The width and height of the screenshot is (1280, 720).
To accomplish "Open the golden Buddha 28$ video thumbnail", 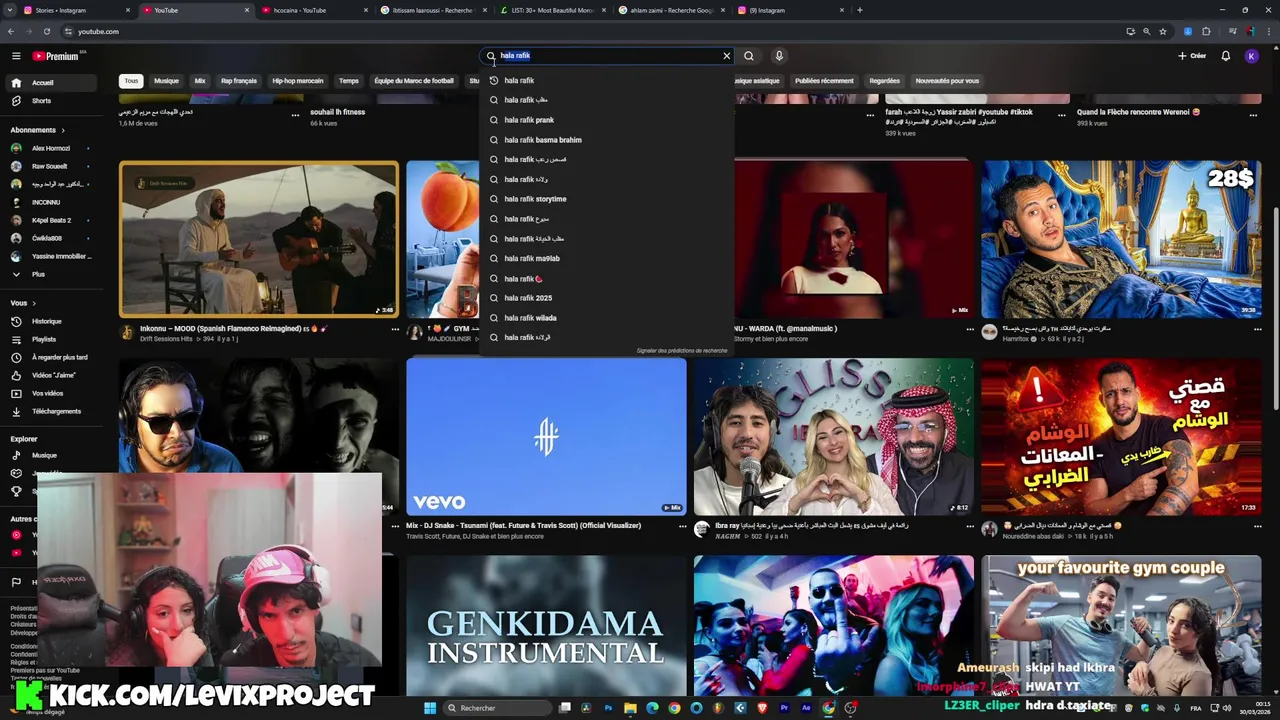I will click(1121, 239).
